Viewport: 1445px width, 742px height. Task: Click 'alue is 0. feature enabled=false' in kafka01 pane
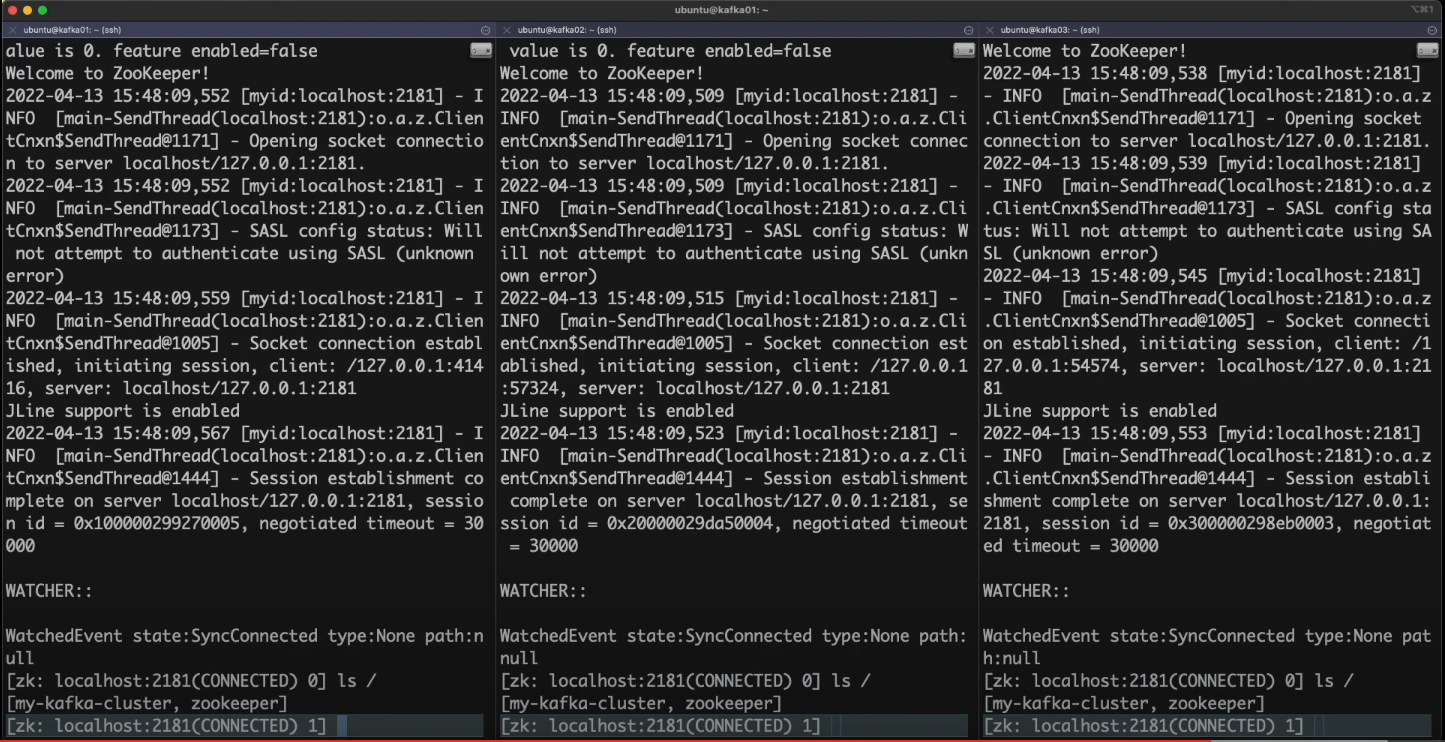[x=162, y=50]
